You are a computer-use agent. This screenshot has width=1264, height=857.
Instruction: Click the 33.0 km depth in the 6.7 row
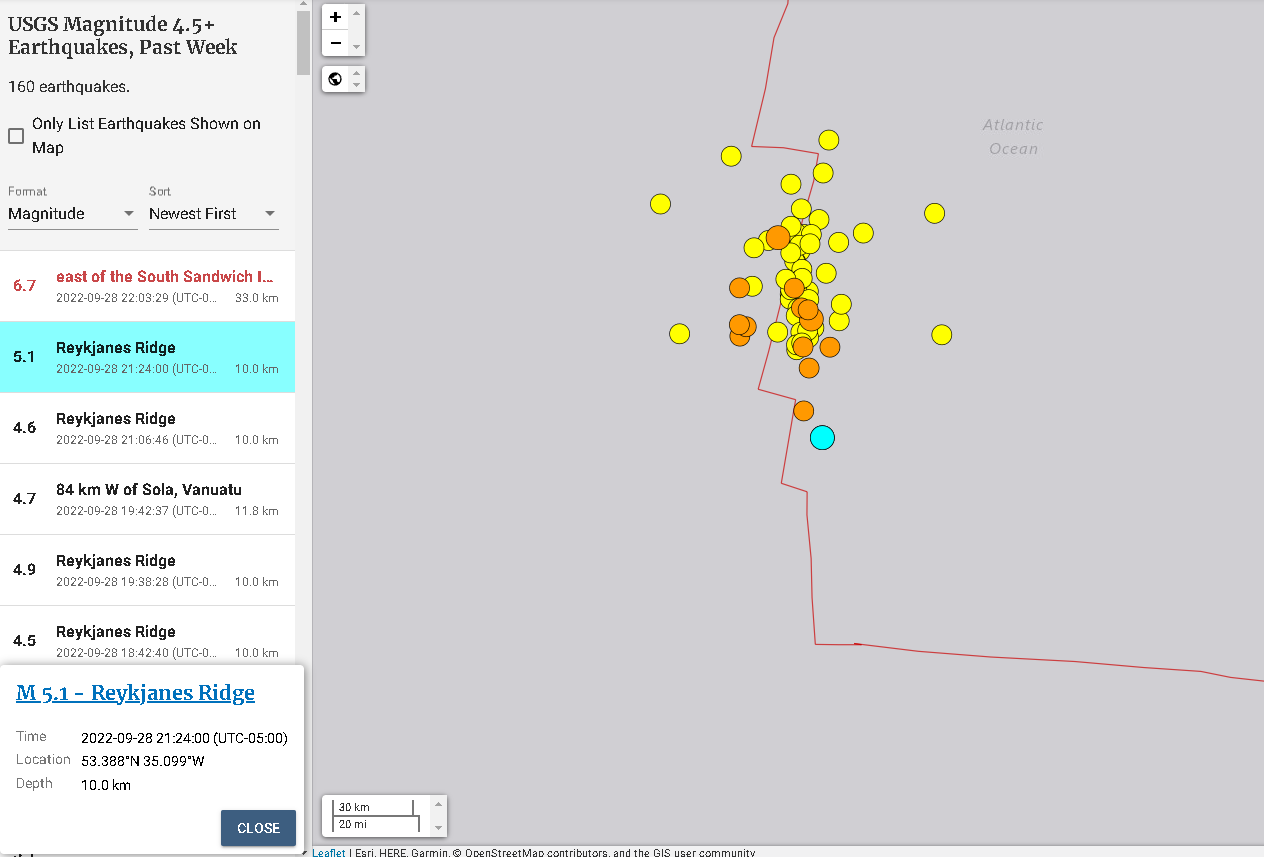[x=257, y=298]
